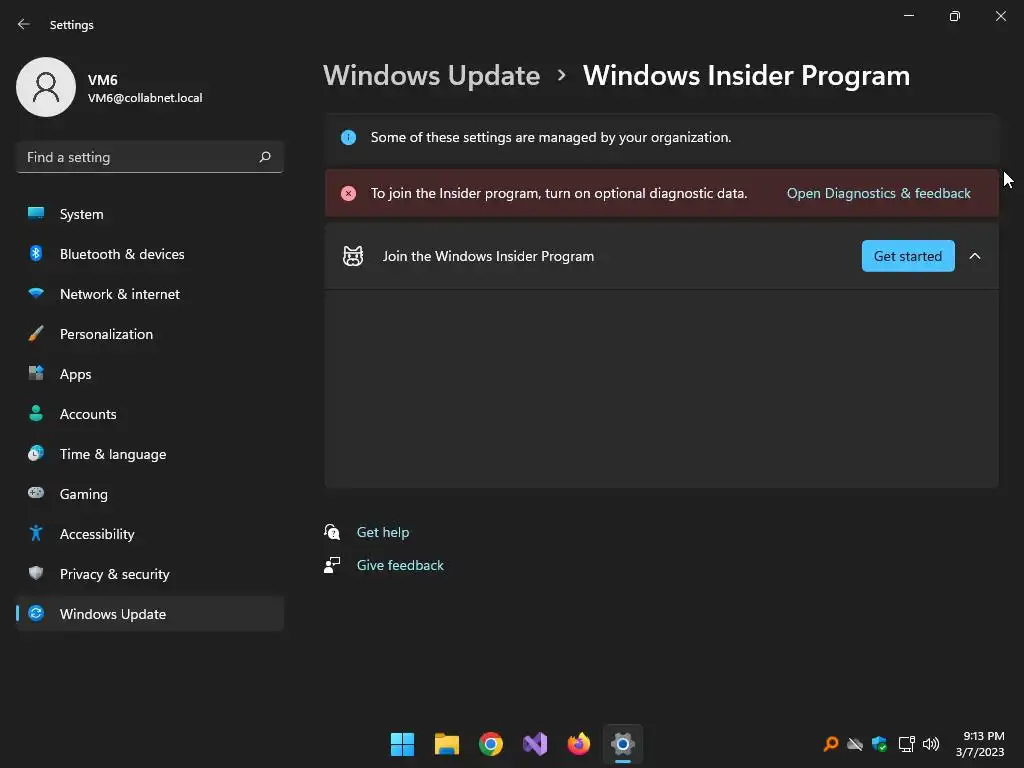Open File Explorer from the taskbar

click(x=447, y=744)
